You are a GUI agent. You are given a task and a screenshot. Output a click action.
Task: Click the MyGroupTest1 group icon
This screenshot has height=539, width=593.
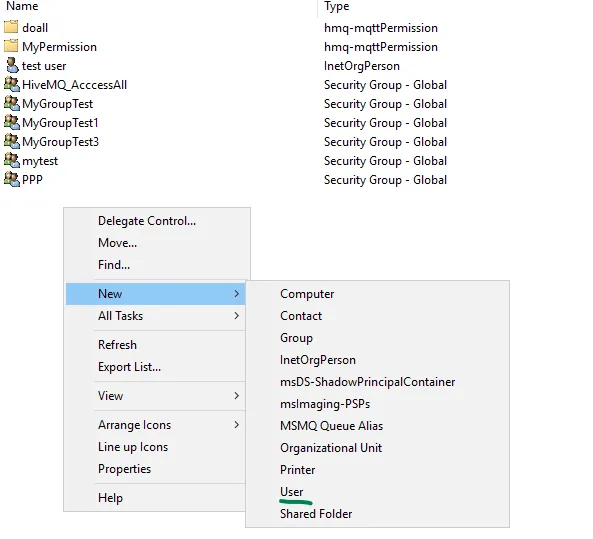12,122
